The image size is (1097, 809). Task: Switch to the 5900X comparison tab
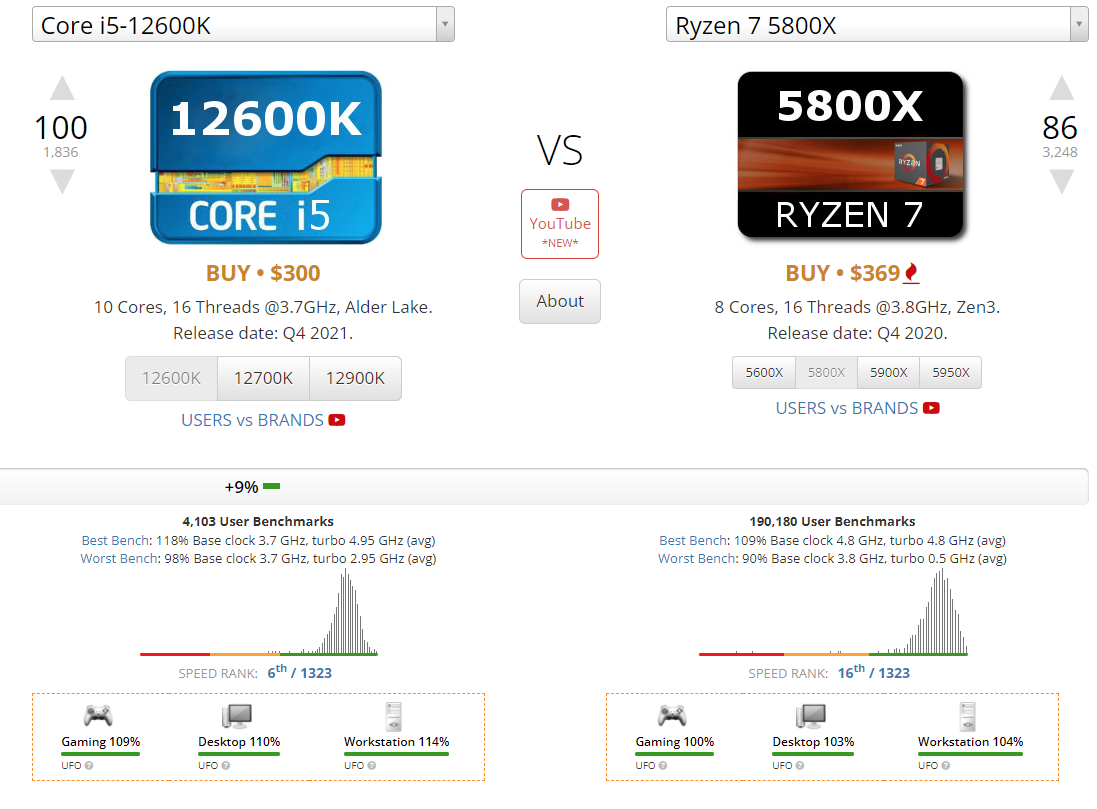coord(889,372)
